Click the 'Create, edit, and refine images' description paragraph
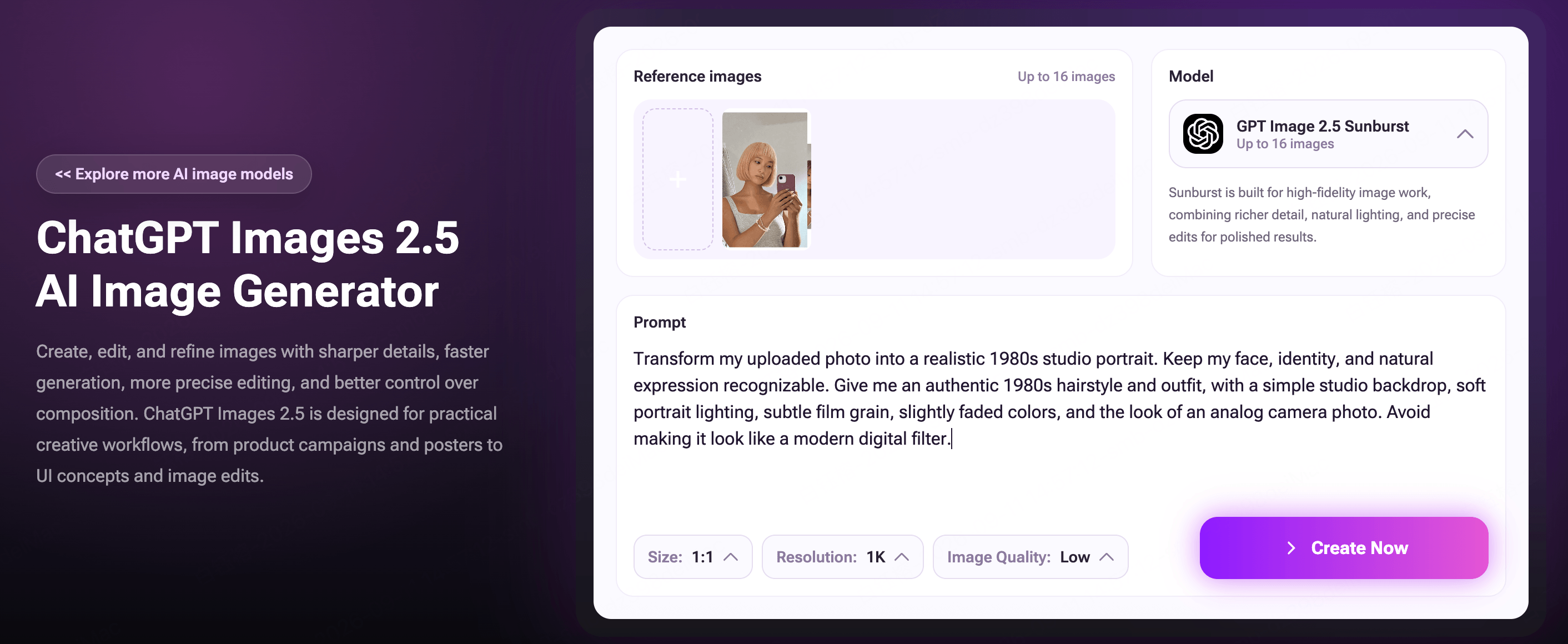Screen dimensions: 1568x644 (269, 413)
